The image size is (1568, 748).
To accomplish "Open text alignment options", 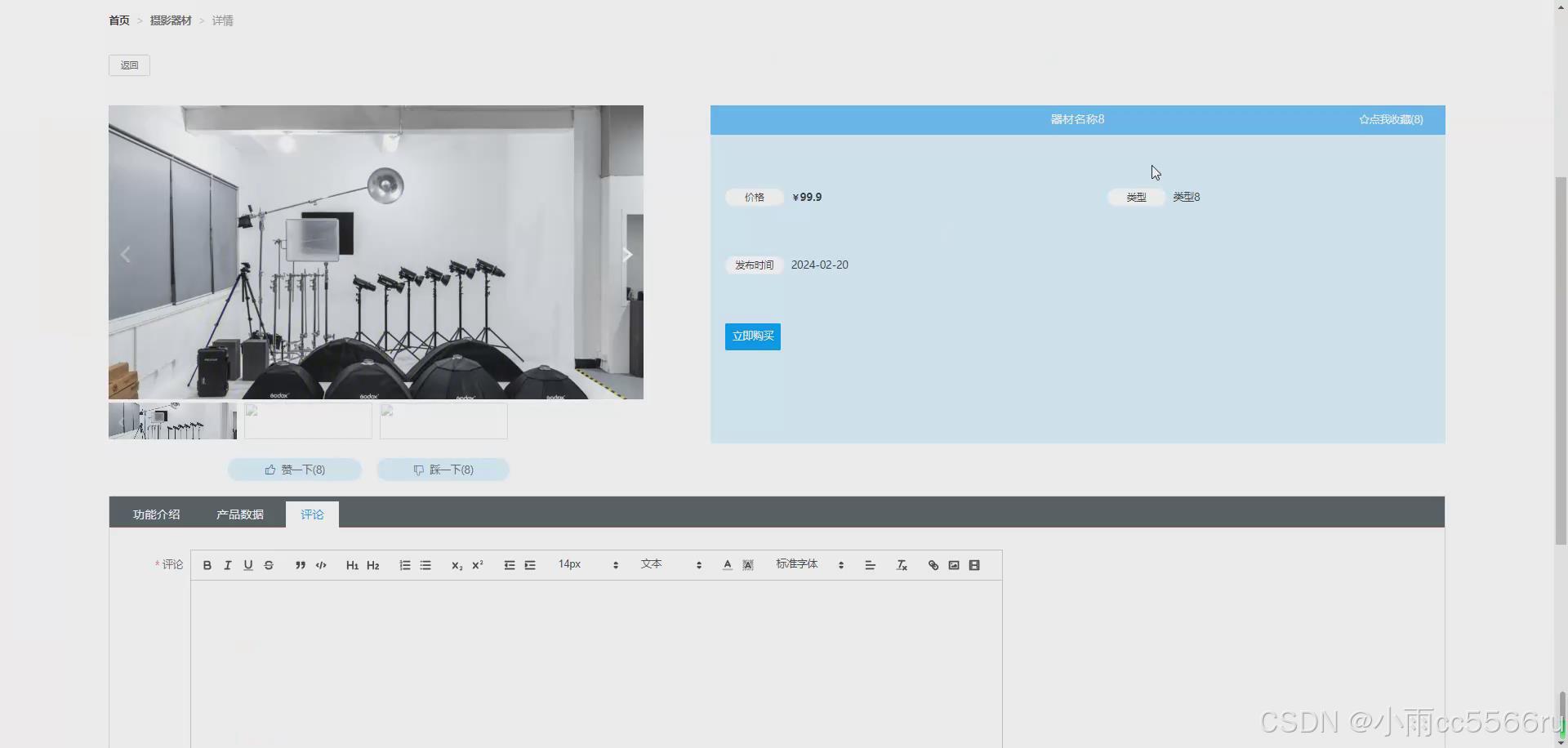I will coord(870,565).
